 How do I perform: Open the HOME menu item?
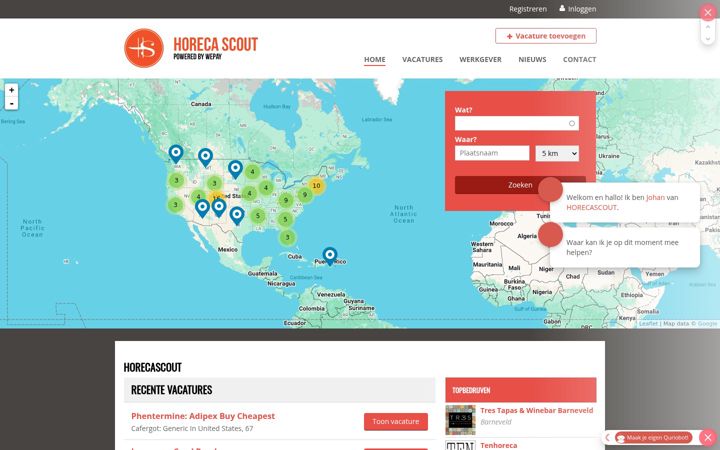coord(375,60)
